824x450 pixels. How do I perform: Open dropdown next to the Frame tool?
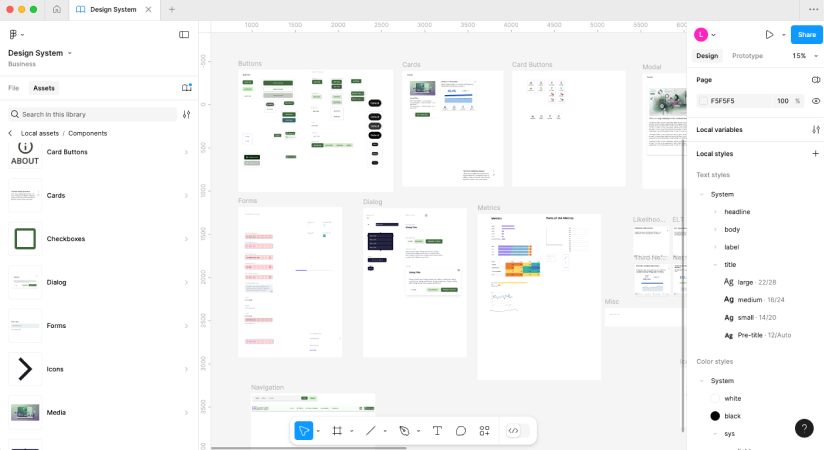pos(352,431)
